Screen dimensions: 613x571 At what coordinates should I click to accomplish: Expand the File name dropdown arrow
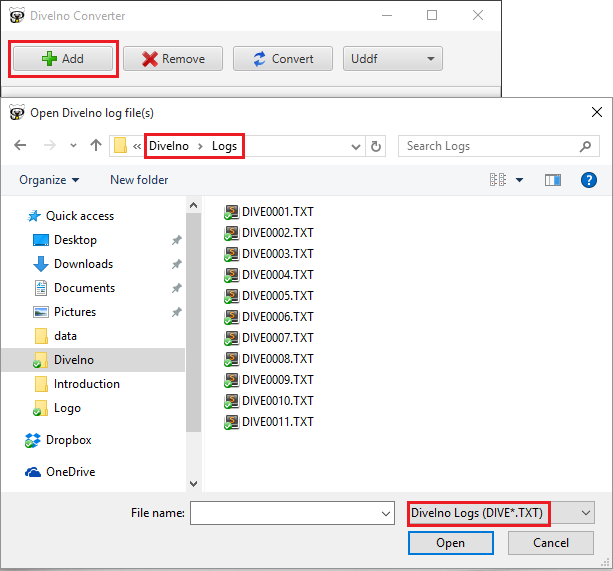(x=386, y=513)
